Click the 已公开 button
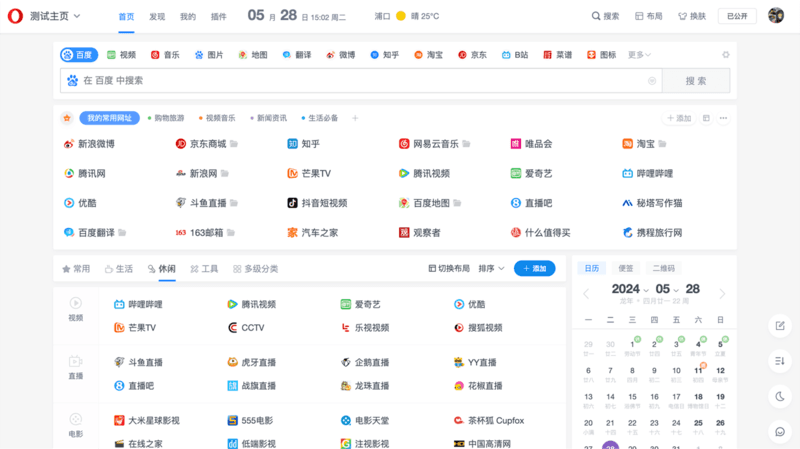This screenshot has height=449, width=800. click(x=737, y=16)
